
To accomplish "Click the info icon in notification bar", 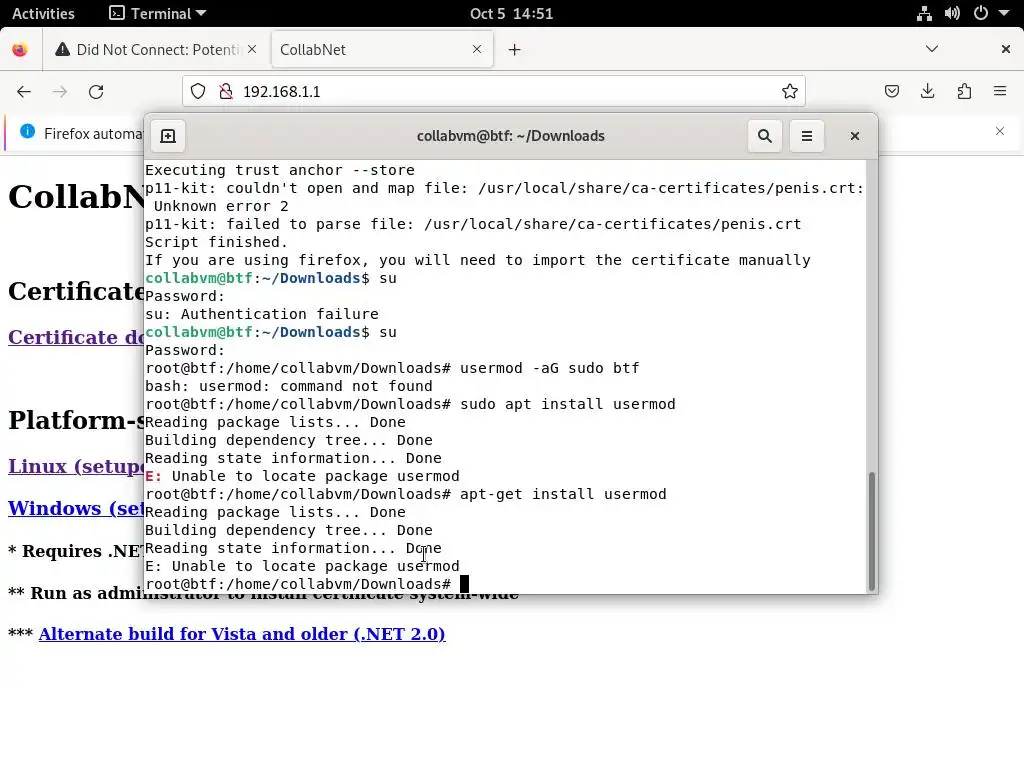I will click(27, 132).
